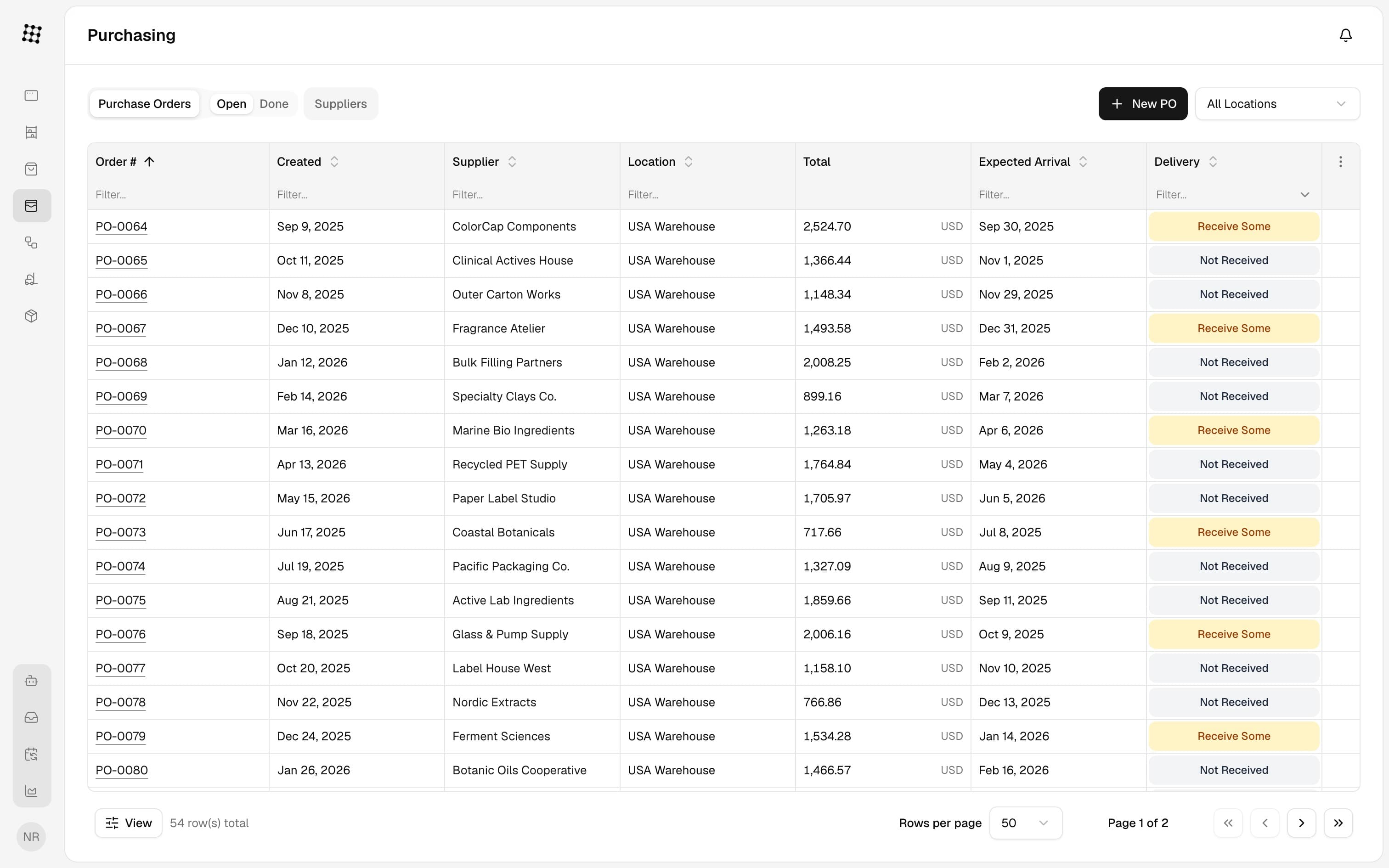Open the window panel sidebar icon
Viewport: 1389px width, 868px height.
coord(32,96)
